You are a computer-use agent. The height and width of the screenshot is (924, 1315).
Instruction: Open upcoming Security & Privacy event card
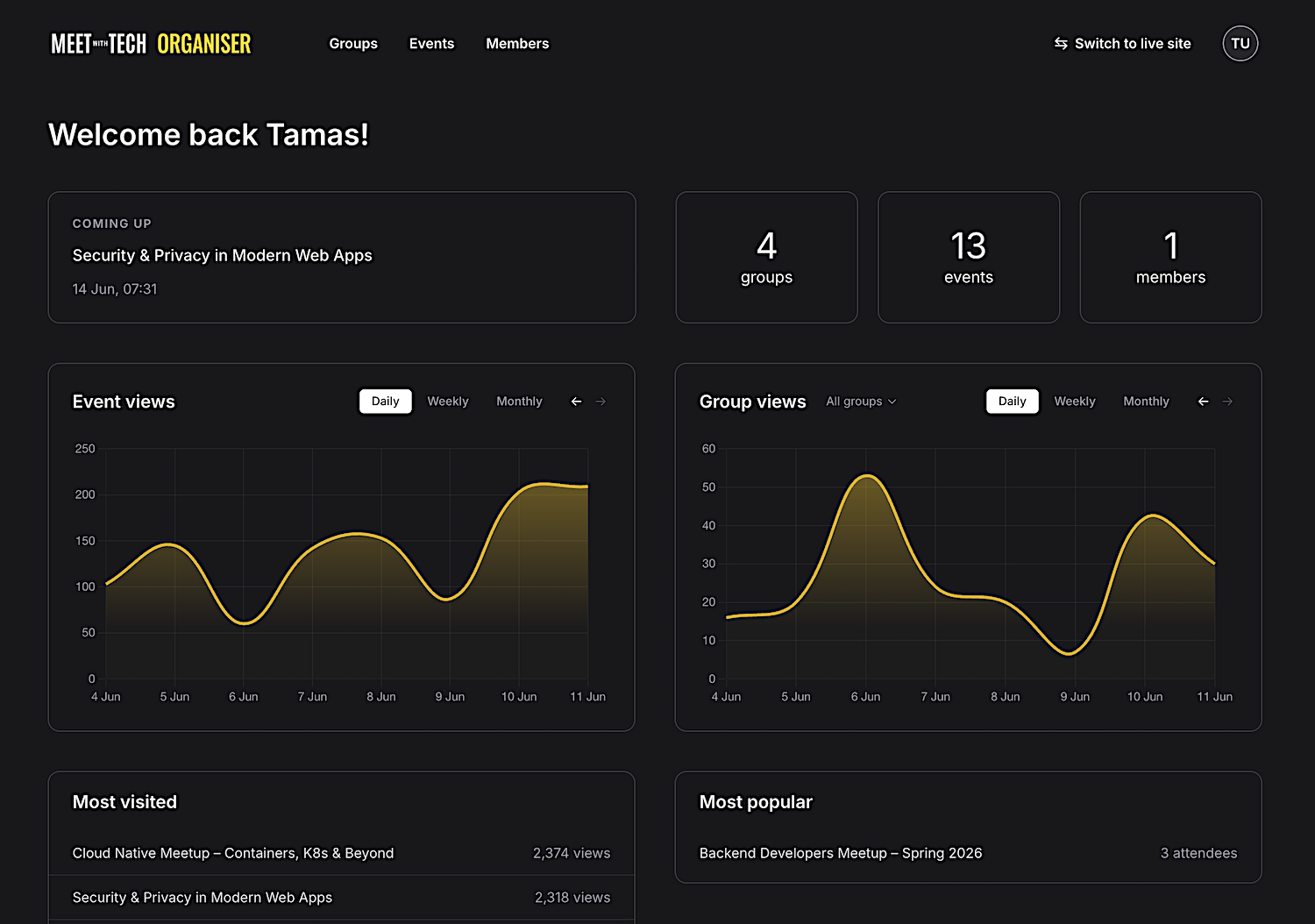(342, 258)
